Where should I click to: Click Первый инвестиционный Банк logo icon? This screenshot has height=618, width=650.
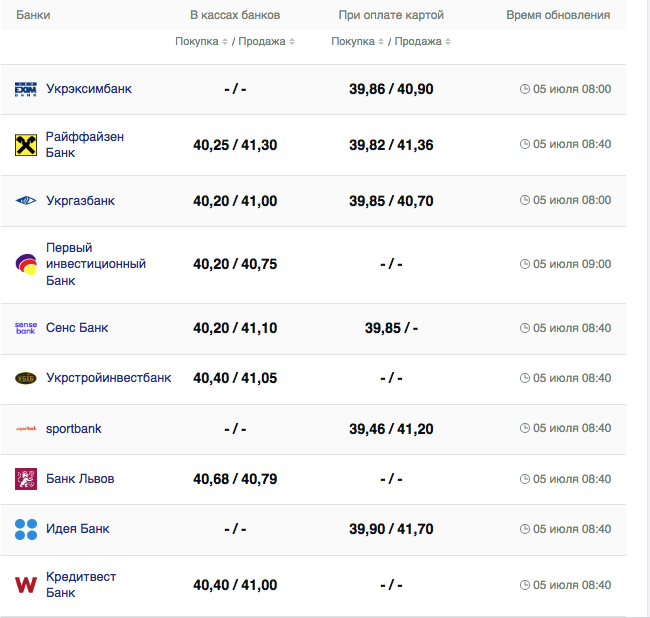[x=26, y=264]
